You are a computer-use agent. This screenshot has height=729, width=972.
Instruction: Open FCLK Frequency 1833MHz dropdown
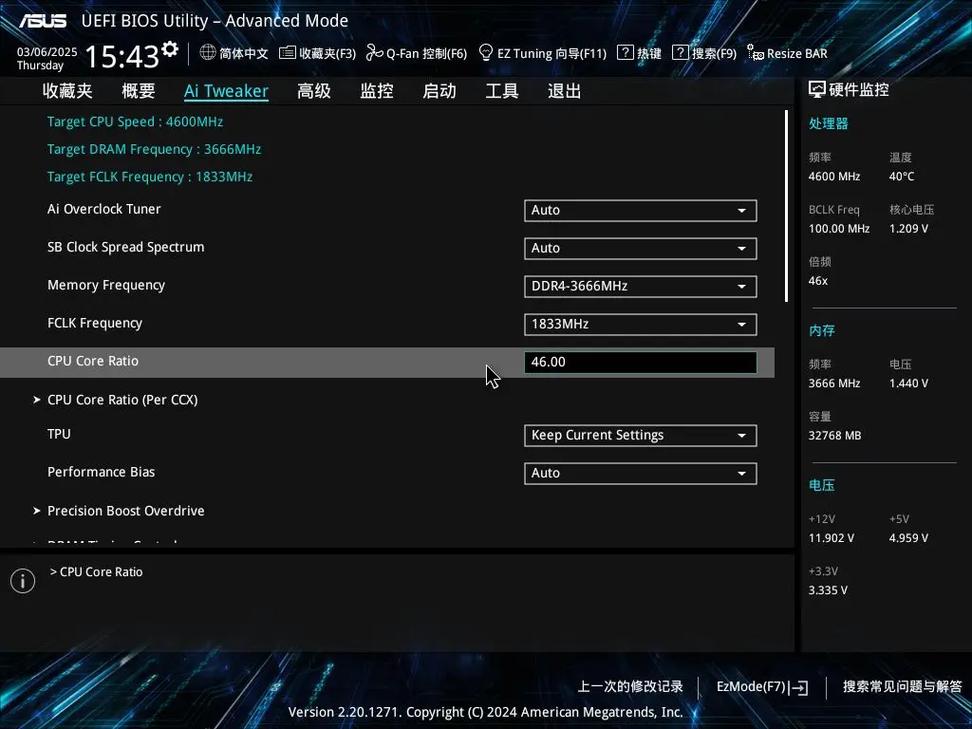(640, 324)
